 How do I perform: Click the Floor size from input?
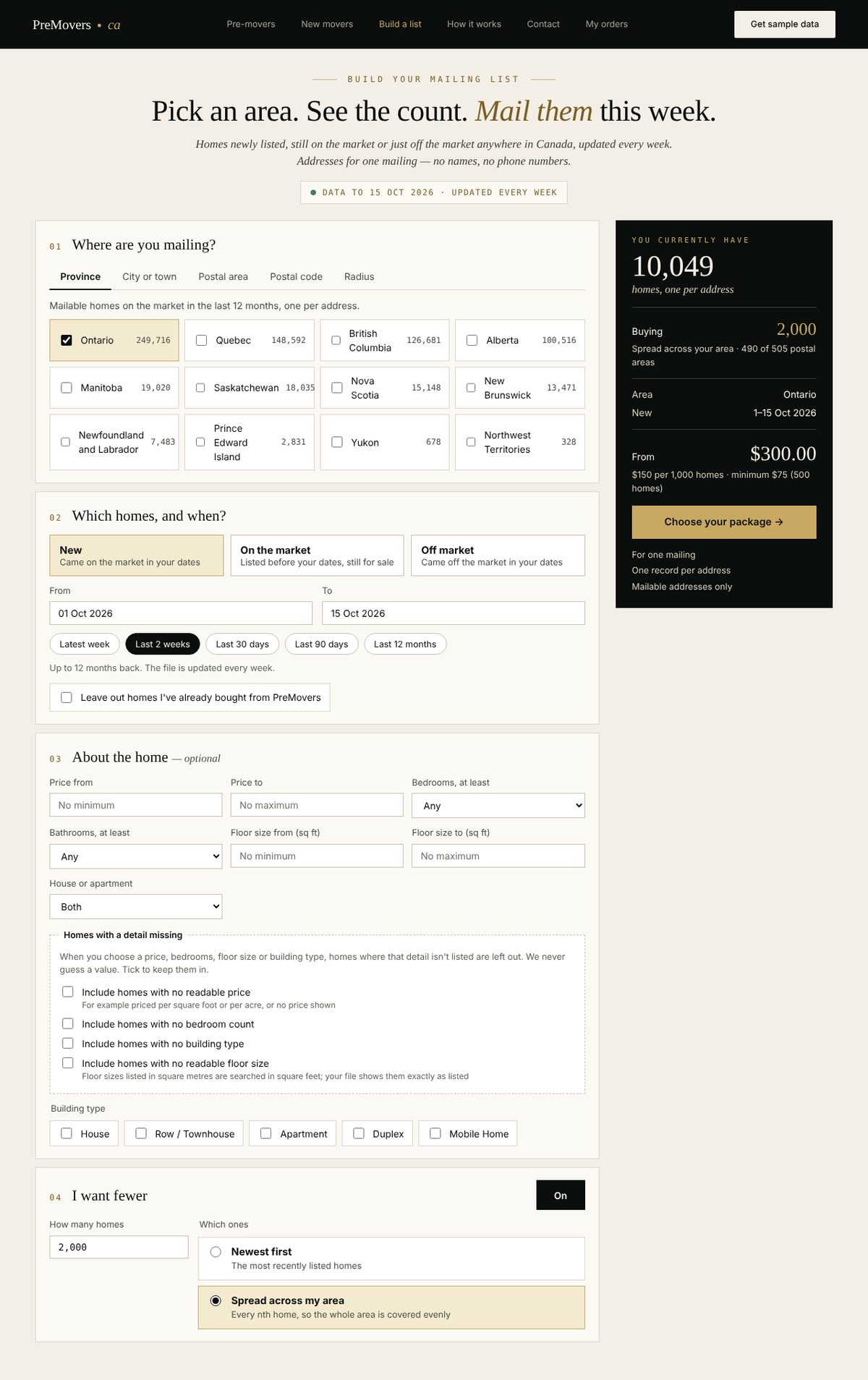(317, 856)
